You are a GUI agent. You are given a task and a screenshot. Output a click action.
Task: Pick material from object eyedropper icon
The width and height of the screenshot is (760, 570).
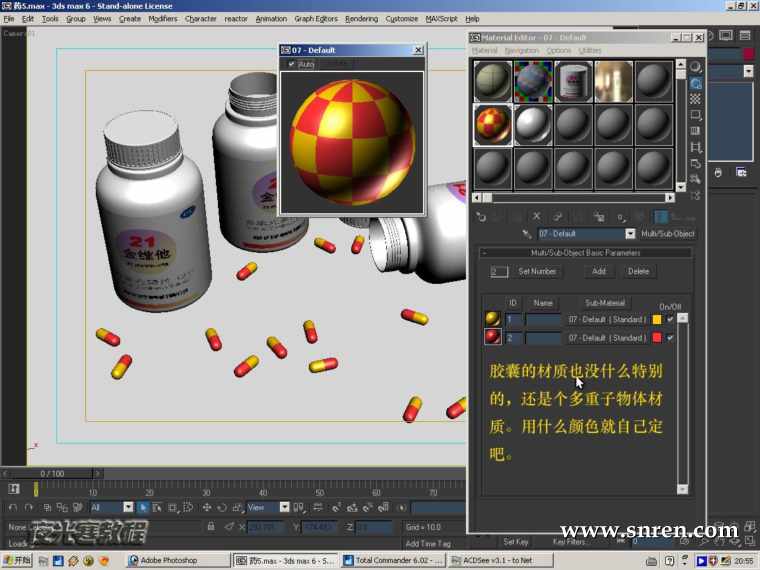529,234
